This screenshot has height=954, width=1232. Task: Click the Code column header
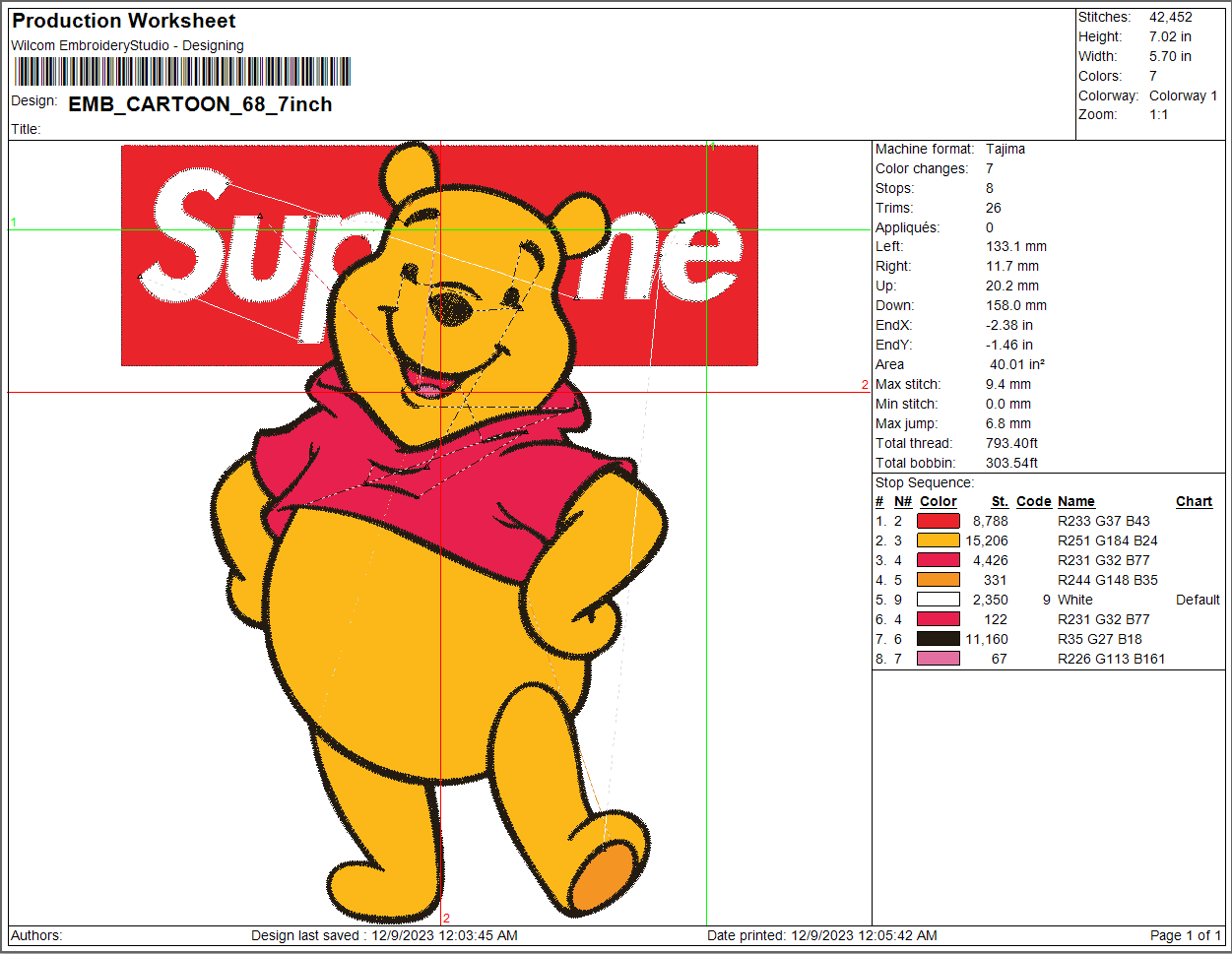tap(1033, 501)
